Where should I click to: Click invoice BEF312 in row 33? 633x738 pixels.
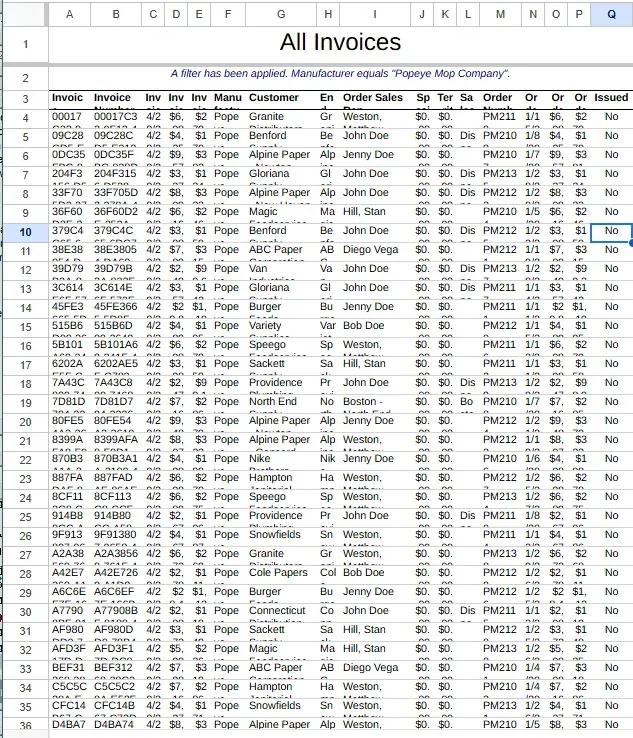[116, 669]
